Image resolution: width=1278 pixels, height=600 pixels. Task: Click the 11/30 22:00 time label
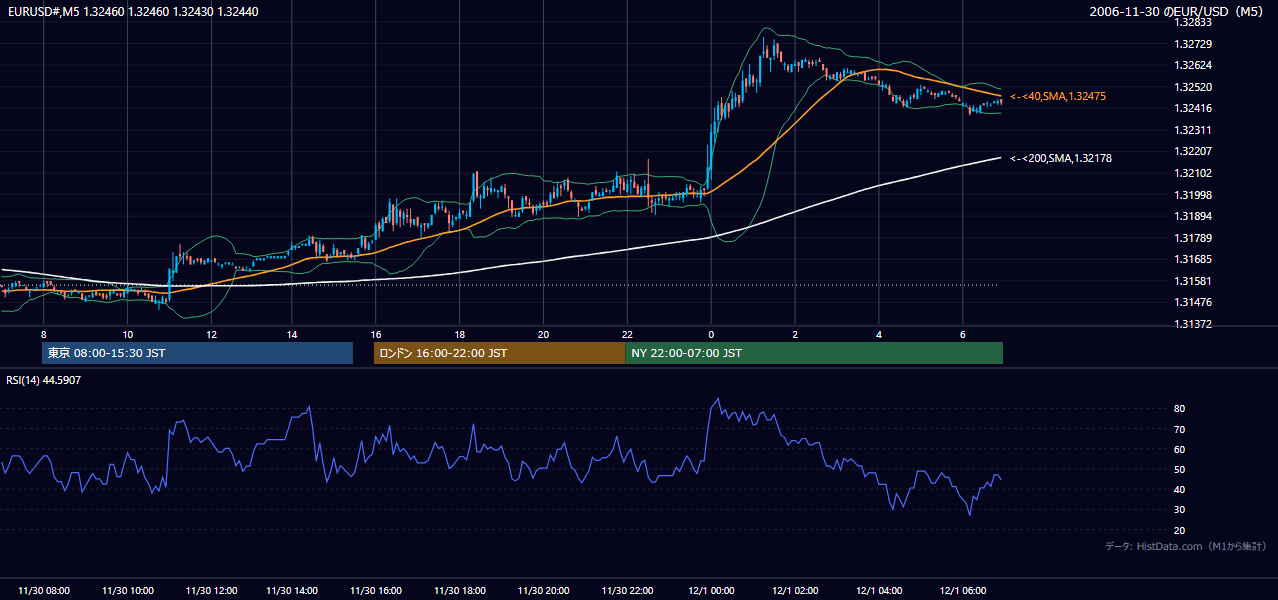click(x=627, y=591)
